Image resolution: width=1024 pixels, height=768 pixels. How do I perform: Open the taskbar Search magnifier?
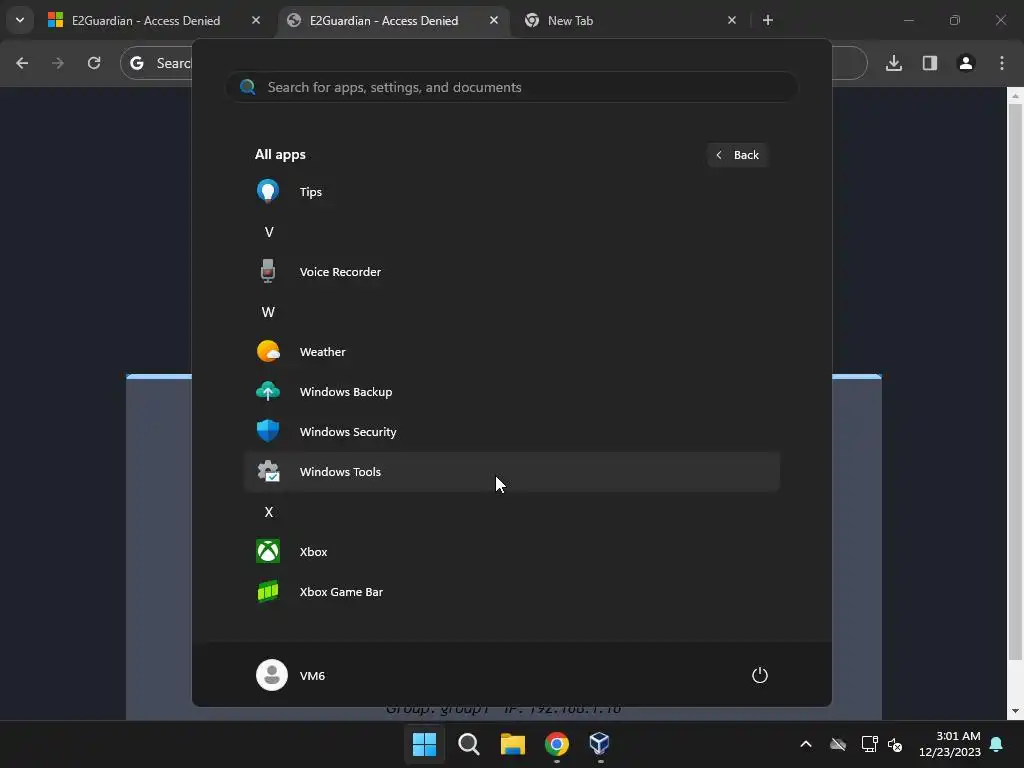[x=468, y=743]
